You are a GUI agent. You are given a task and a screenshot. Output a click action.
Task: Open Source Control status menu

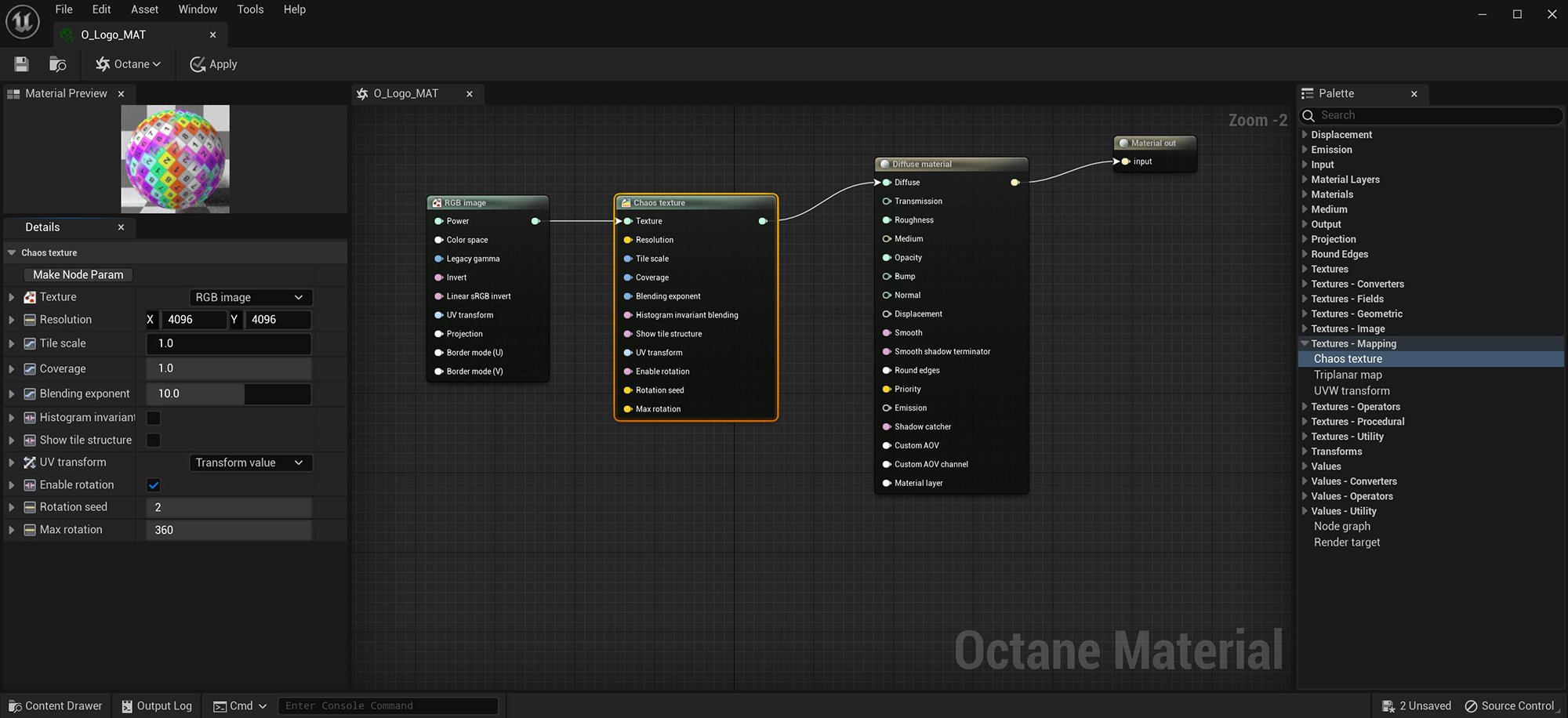1510,705
